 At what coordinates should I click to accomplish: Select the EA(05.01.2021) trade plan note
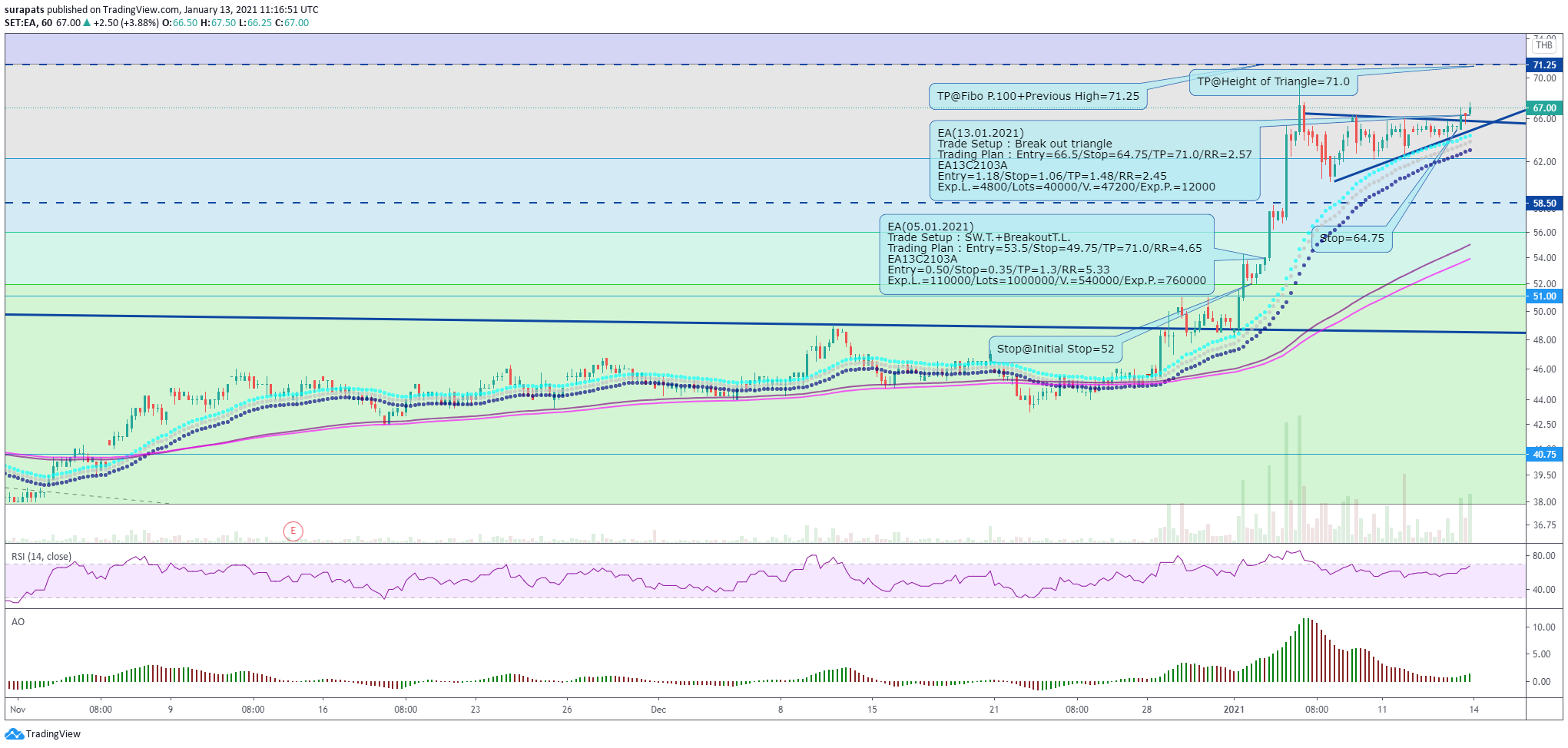[x=1046, y=254]
